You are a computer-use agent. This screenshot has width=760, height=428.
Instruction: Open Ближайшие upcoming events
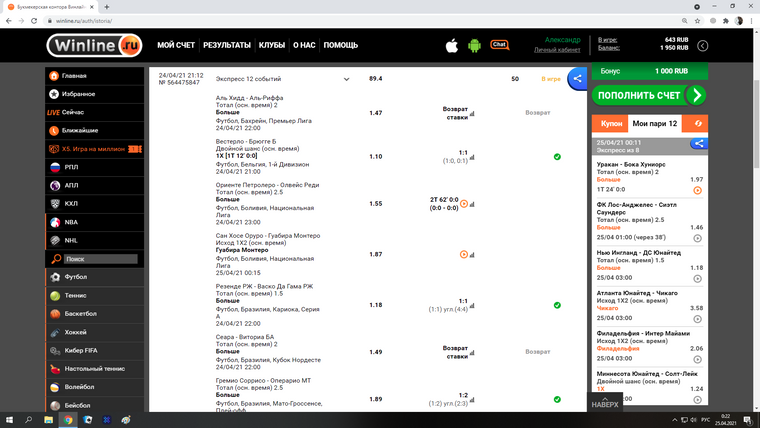95,130
